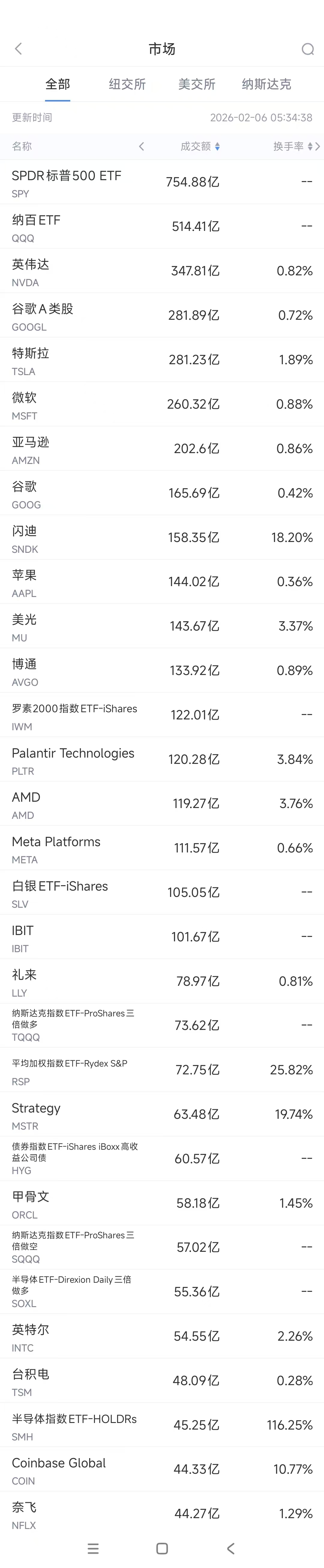
Task: Tap the back arrow in the header
Action: 18,49
